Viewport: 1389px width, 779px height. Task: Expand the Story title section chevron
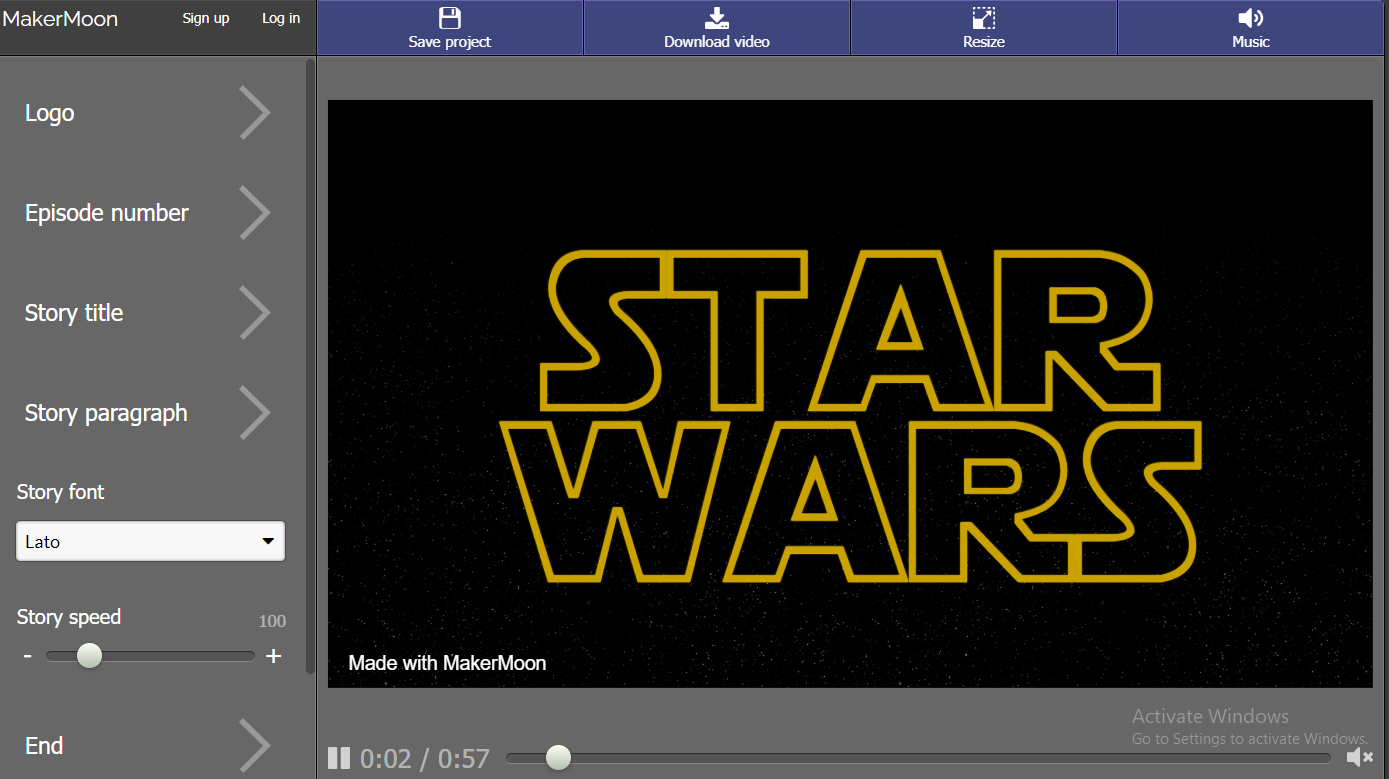pos(255,313)
